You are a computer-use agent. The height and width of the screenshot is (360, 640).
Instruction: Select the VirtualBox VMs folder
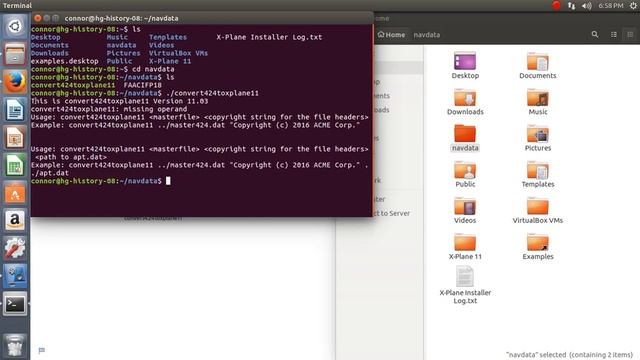click(538, 210)
